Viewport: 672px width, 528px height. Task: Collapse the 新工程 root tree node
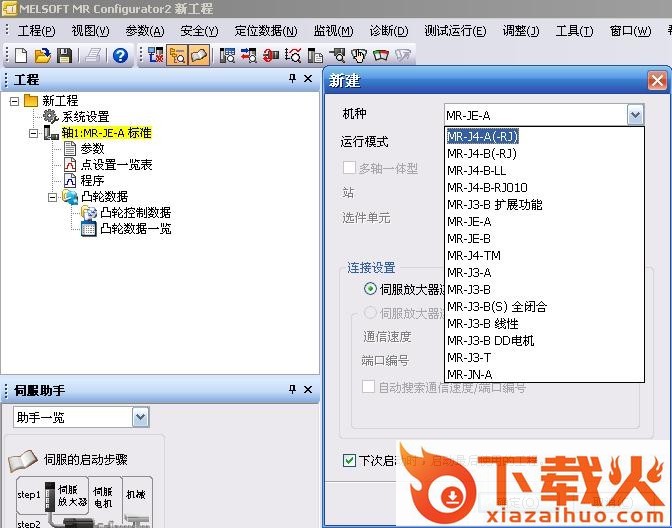pos(14,101)
